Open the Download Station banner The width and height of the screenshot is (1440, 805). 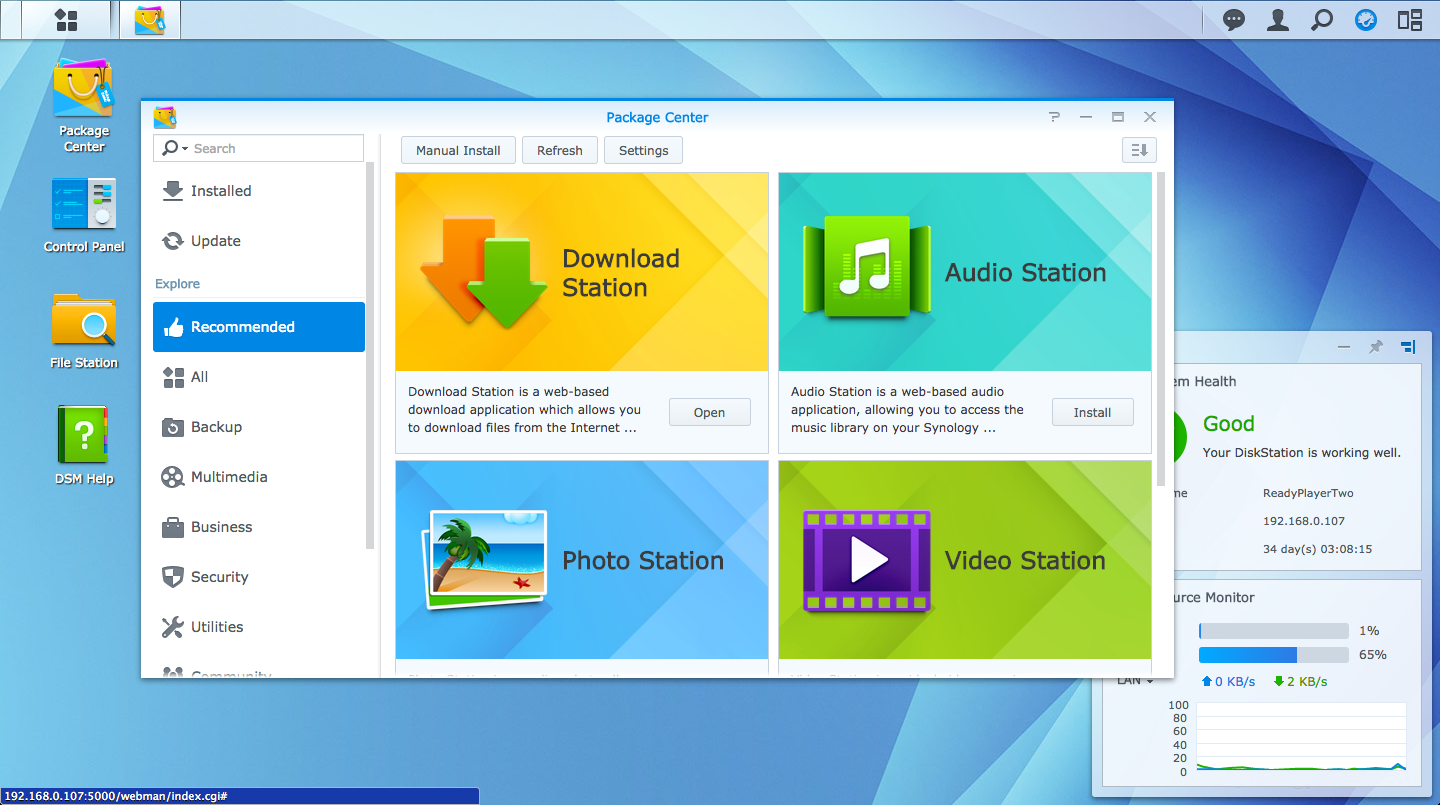pos(582,272)
